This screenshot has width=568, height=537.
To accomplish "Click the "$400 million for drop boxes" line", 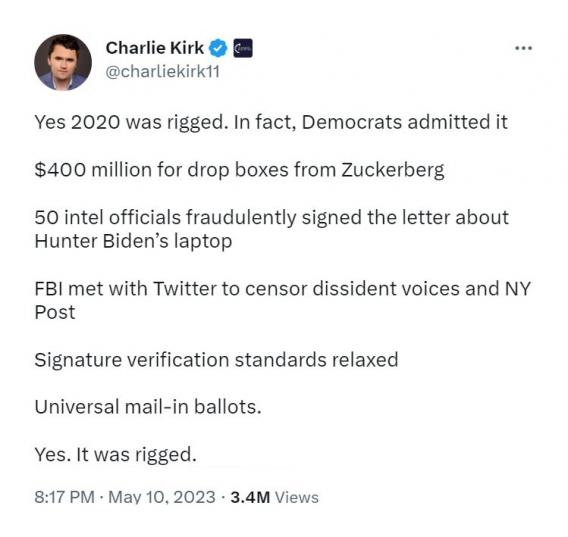I will tap(239, 170).
